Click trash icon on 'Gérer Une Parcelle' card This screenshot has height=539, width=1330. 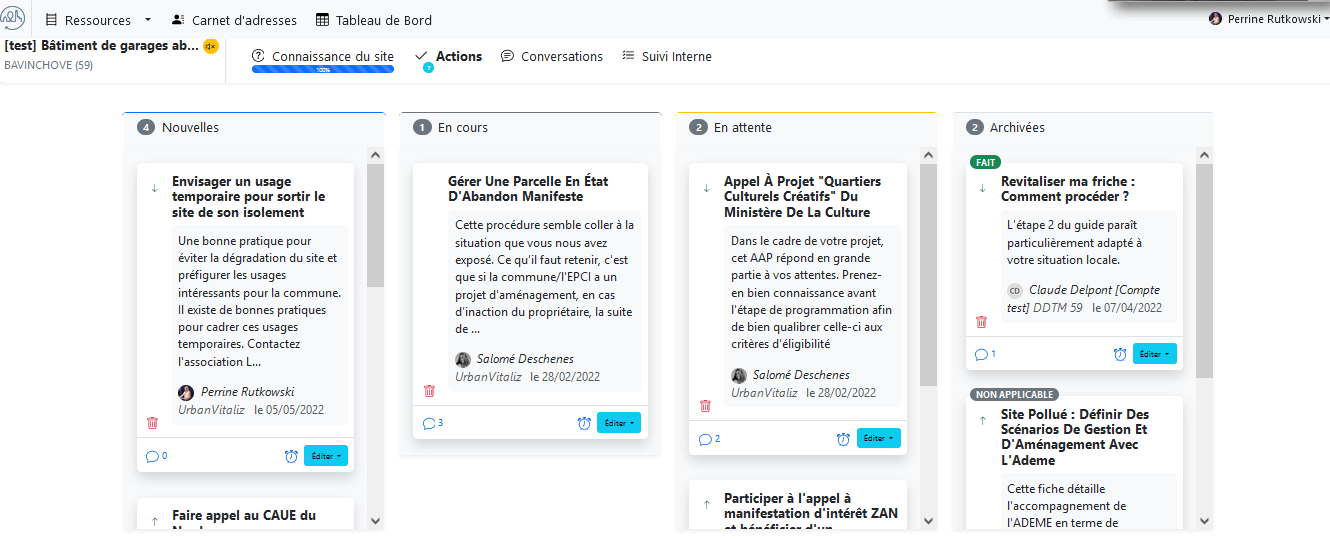click(x=429, y=391)
